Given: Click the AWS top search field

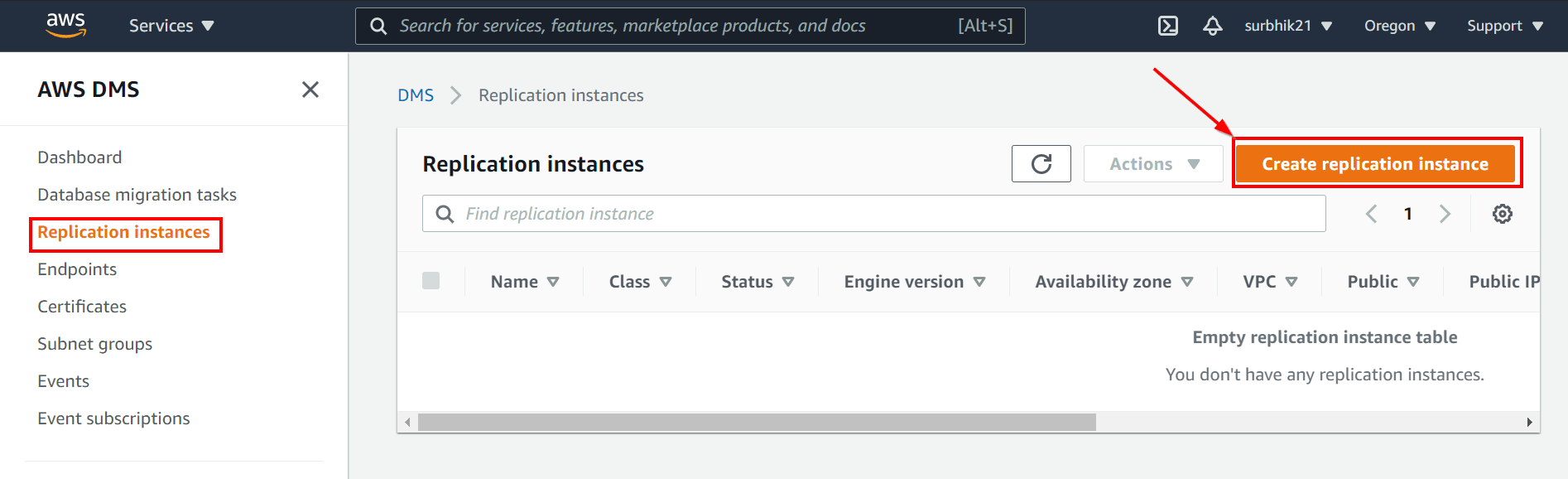Looking at the screenshot, I should point(690,26).
